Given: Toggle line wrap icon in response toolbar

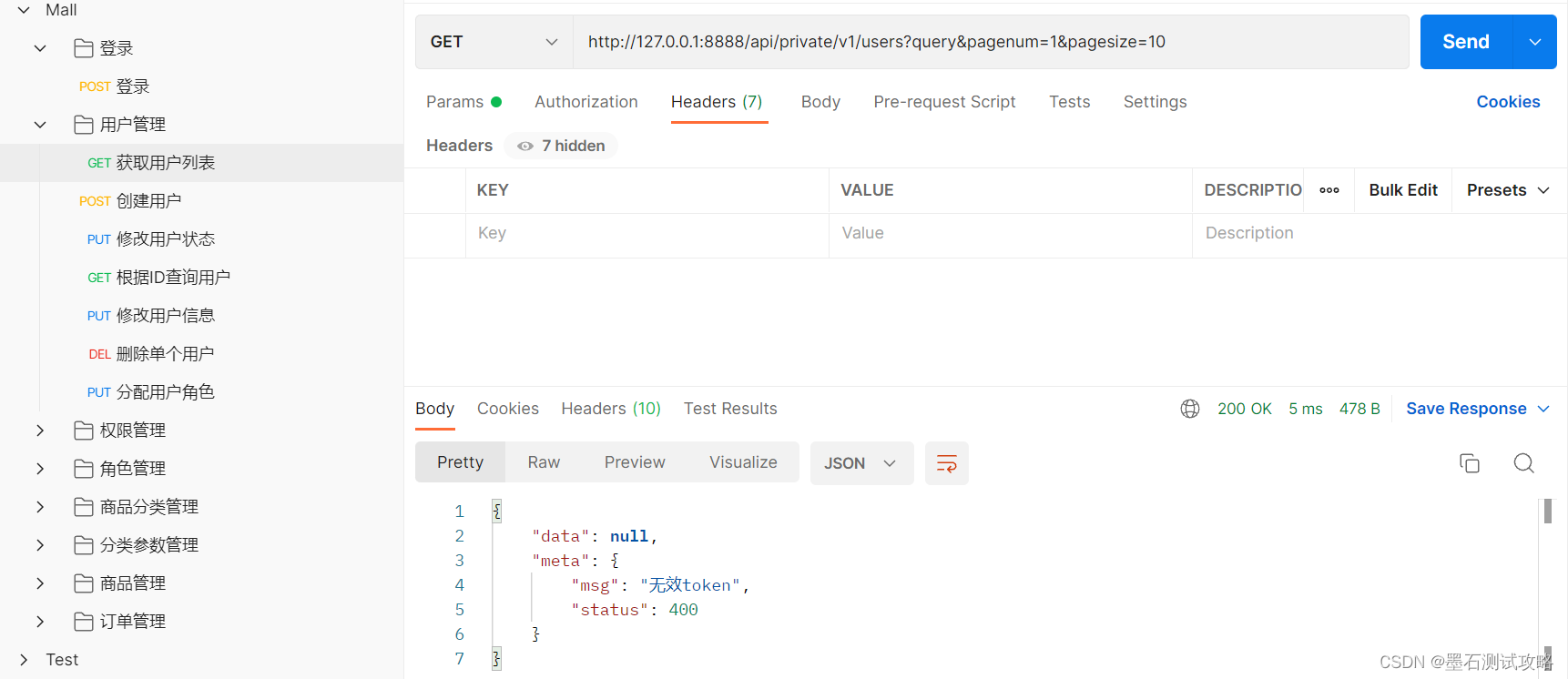Looking at the screenshot, I should click(x=946, y=463).
